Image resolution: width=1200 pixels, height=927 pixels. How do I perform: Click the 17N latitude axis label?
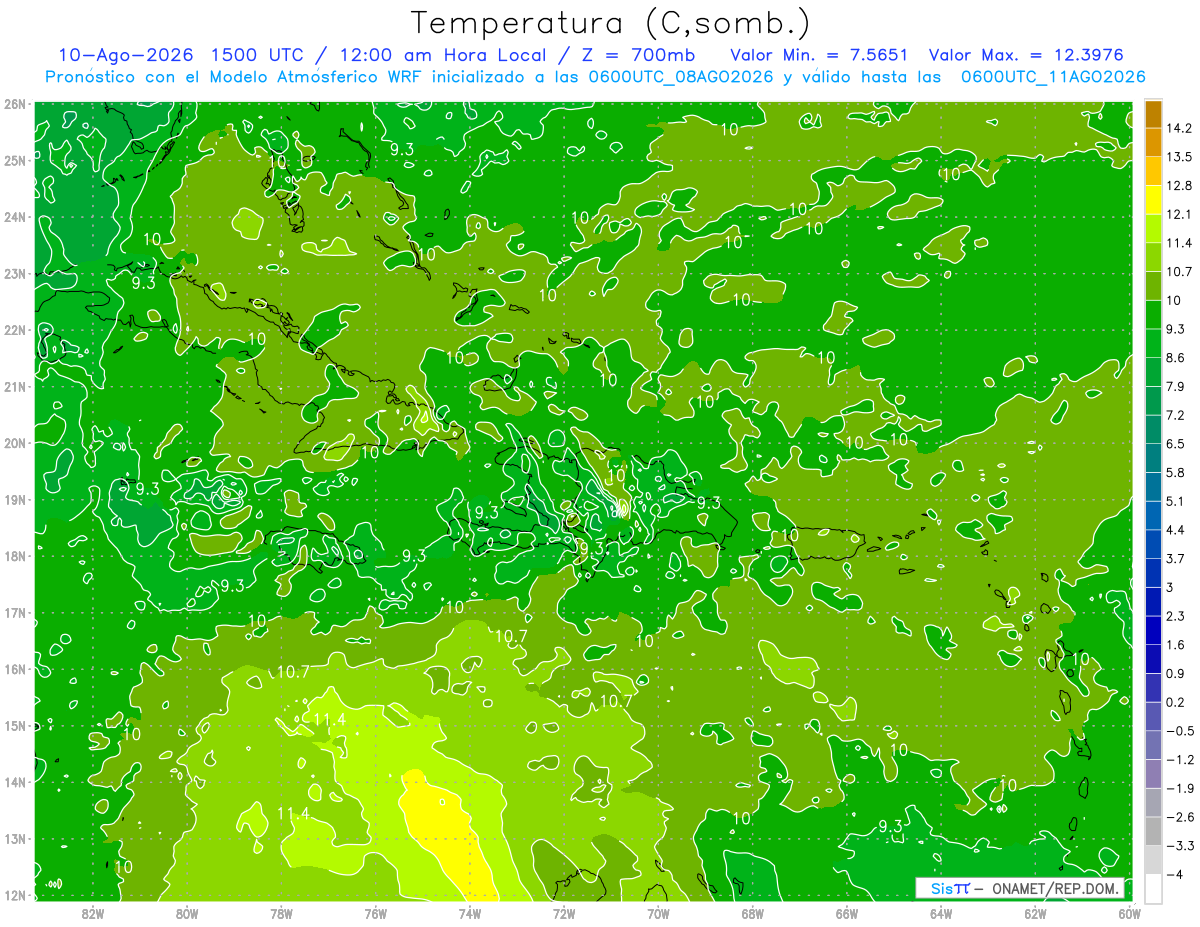[15, 613]
